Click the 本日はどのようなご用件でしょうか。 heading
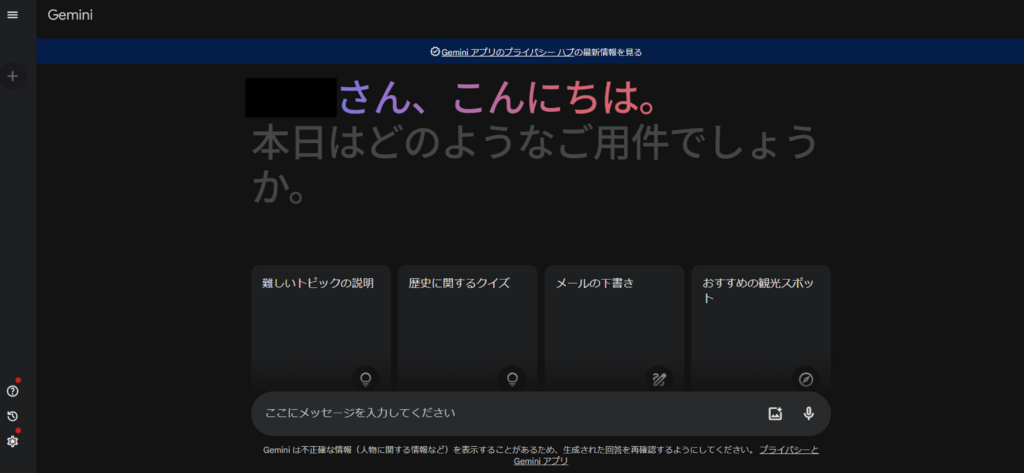This screenshot has width=1024, height=473. (534, 166)
